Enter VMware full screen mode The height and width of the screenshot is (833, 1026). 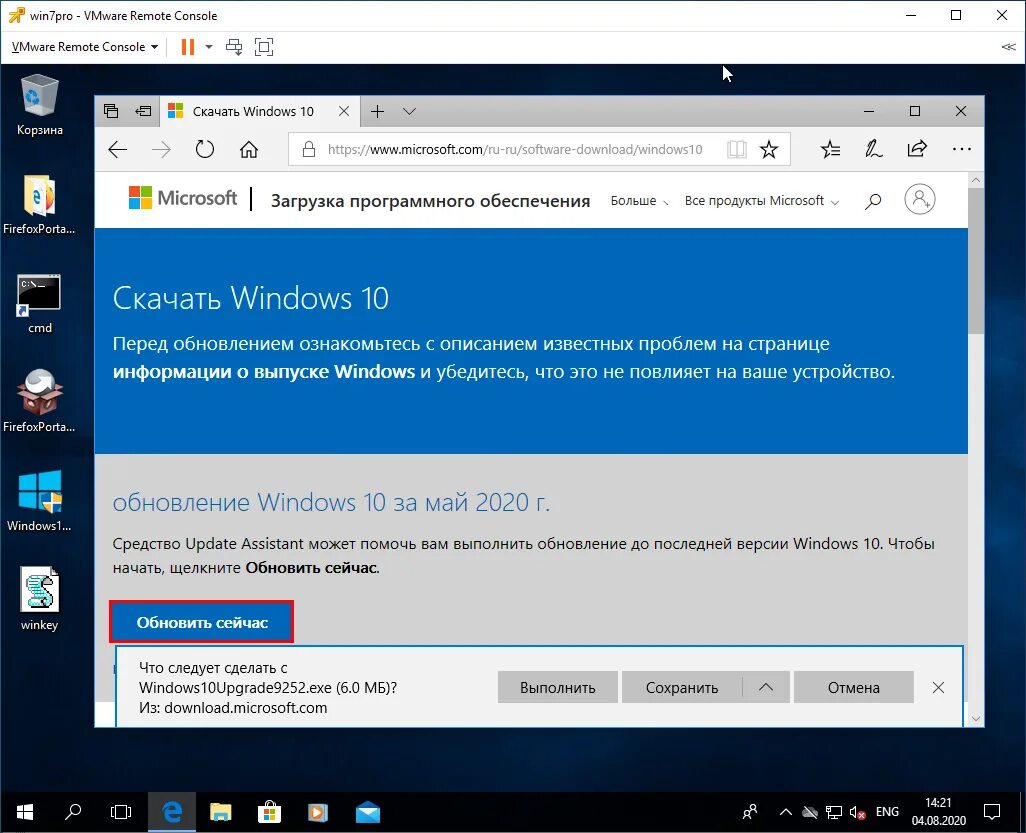[x=264, y=46]
